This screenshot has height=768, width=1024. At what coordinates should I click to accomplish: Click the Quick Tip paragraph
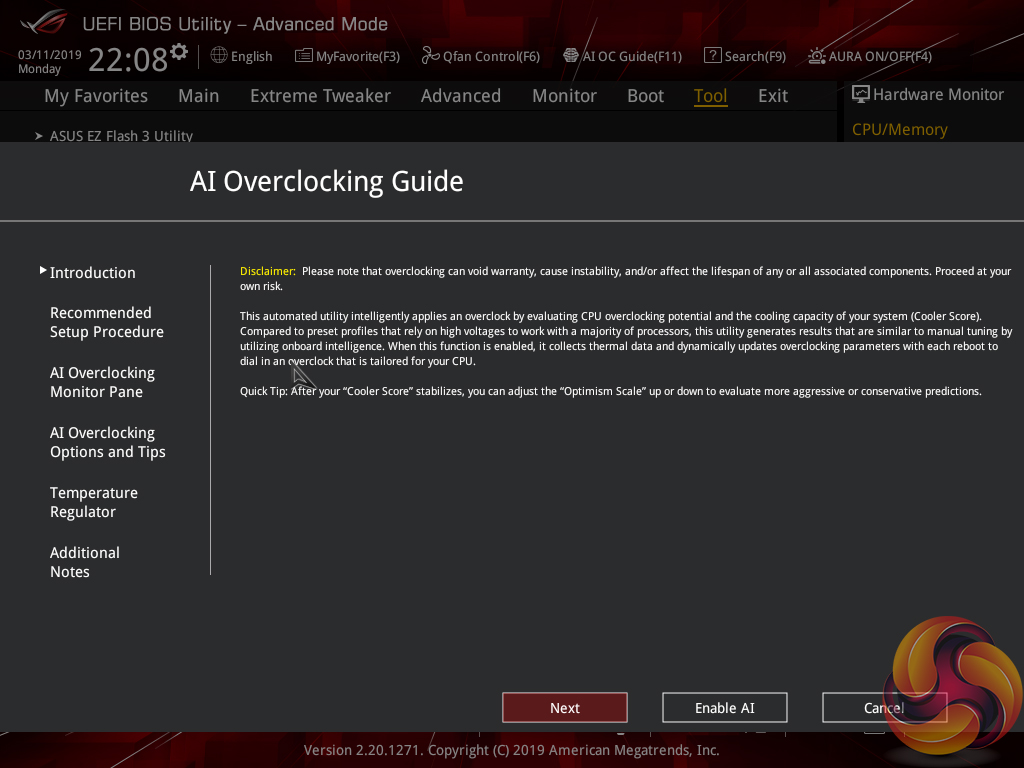(x=611, y=391)
